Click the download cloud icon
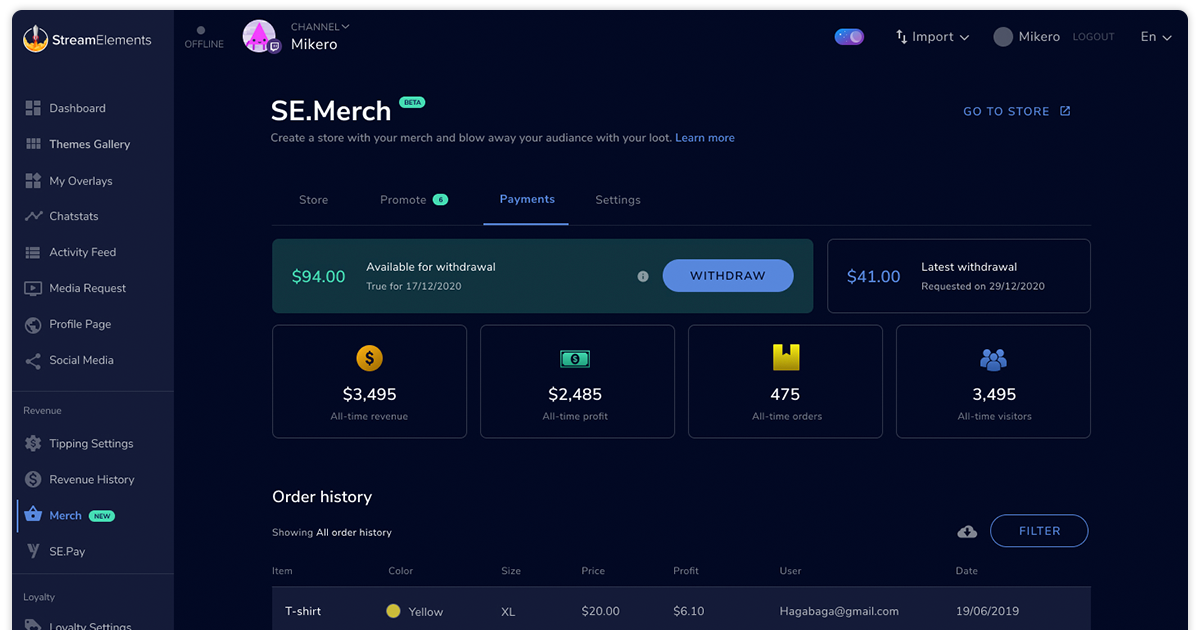Image resolution: width=1200 pixels, height=630 pixels. (x=967, y=532)
